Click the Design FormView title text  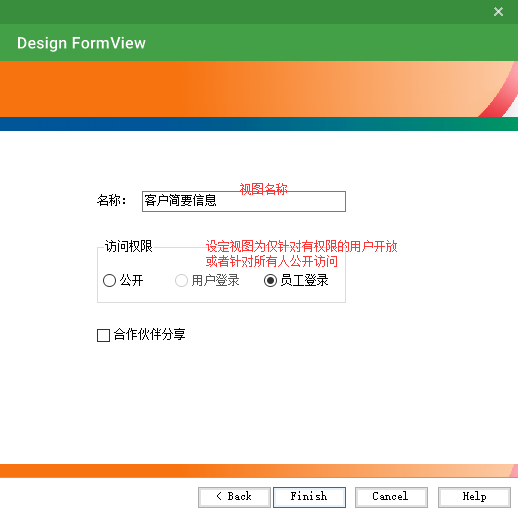81,43
